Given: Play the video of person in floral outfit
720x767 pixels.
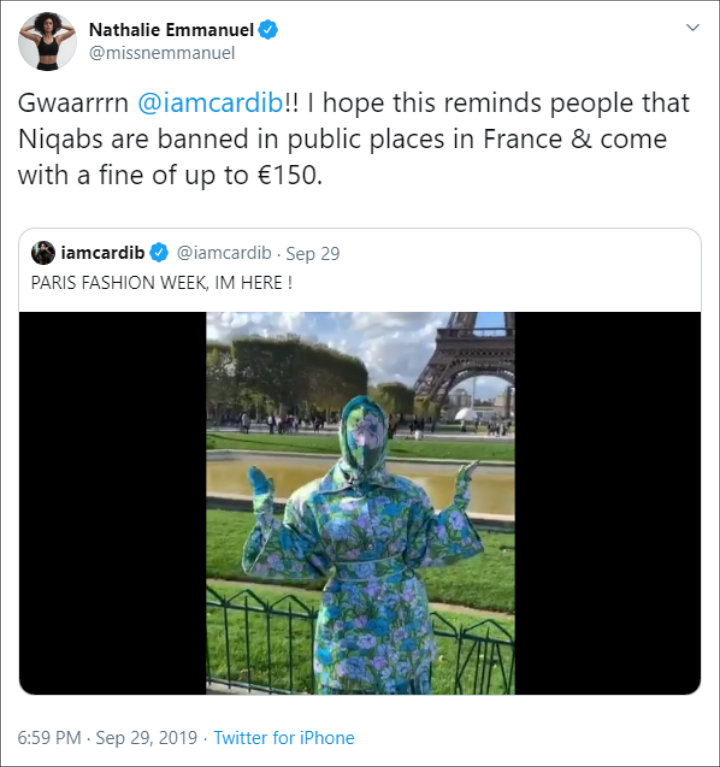Looking at the screenshot, I should 360,503.
